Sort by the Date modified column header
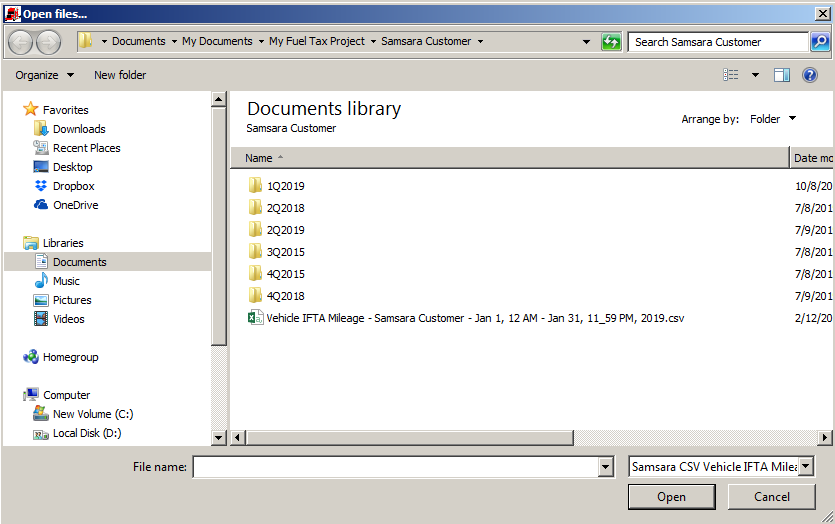835x524 pixels. pos(812,158)
